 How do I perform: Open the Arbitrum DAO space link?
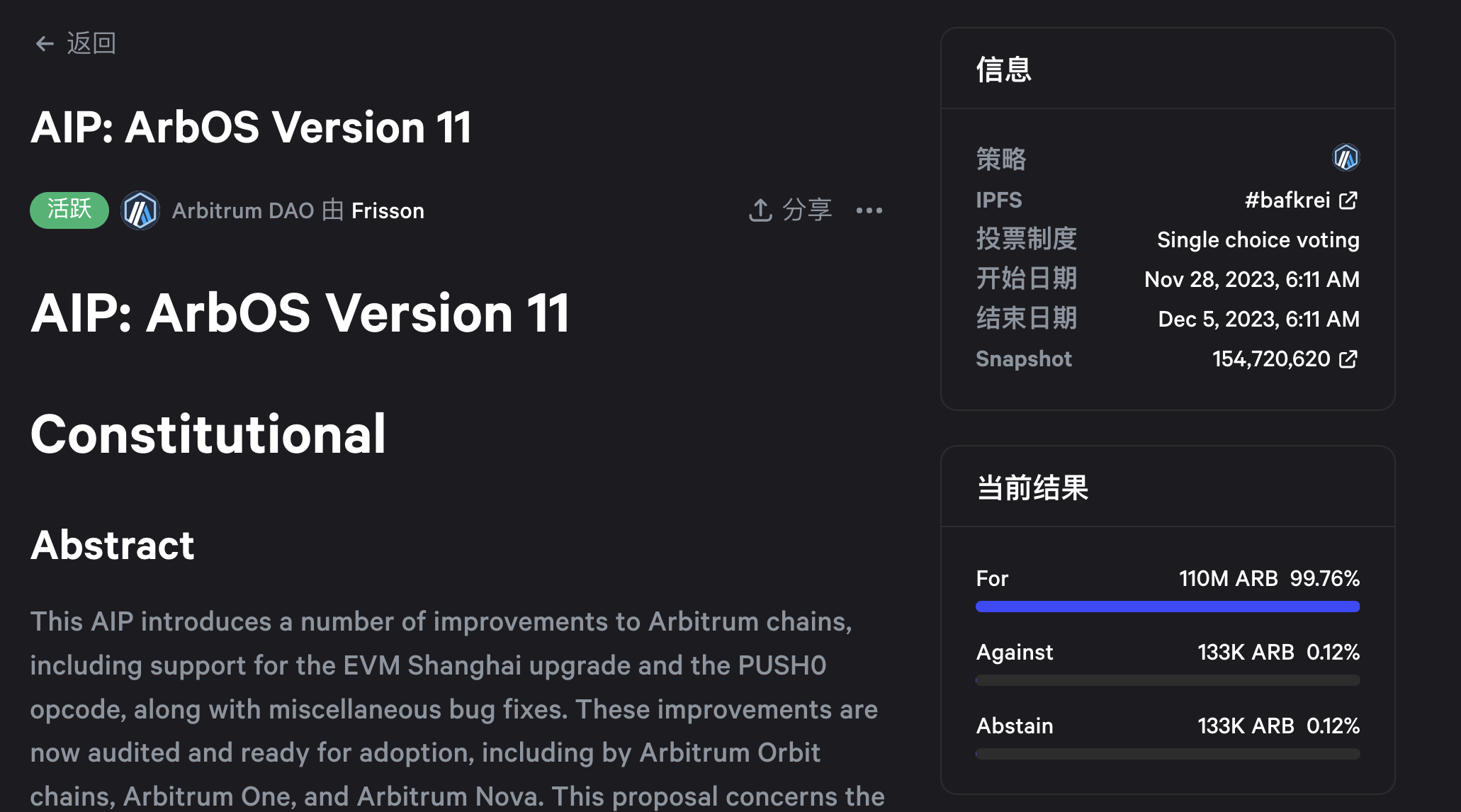coord(242,210)
